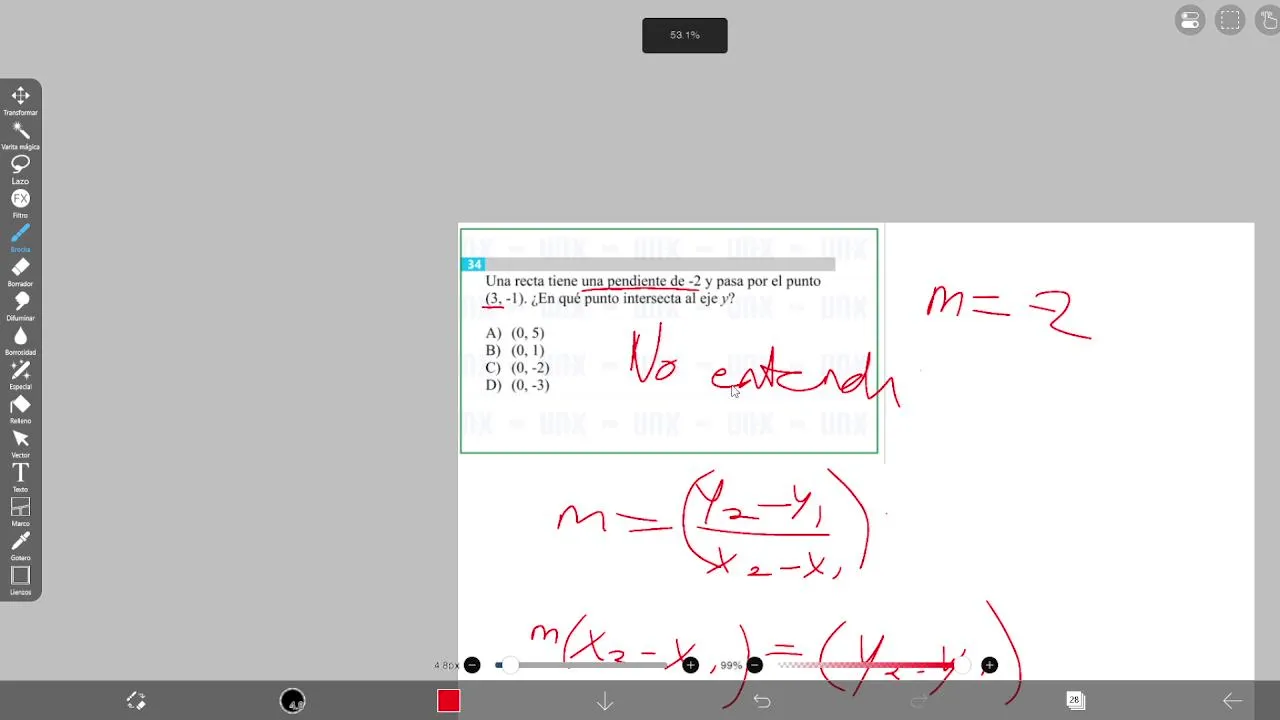Tap the hand gesture icon at top right
The height and width of the screenshot is (720, 1280).
(1269, 20)
